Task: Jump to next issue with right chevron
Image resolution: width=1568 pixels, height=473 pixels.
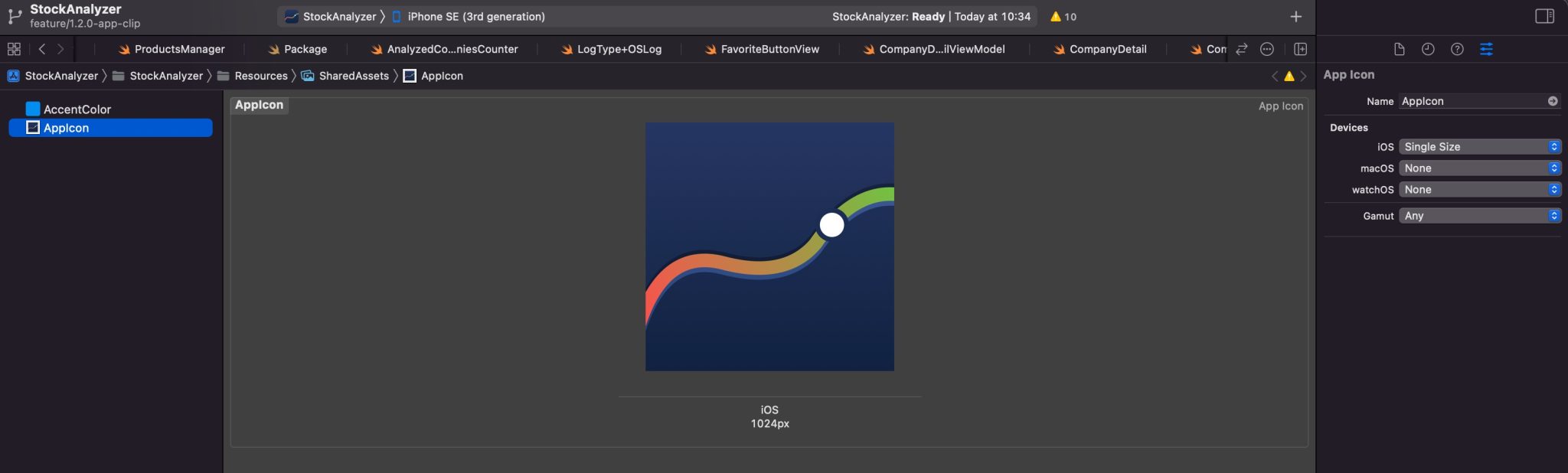Action: (x=1303, y=76)
